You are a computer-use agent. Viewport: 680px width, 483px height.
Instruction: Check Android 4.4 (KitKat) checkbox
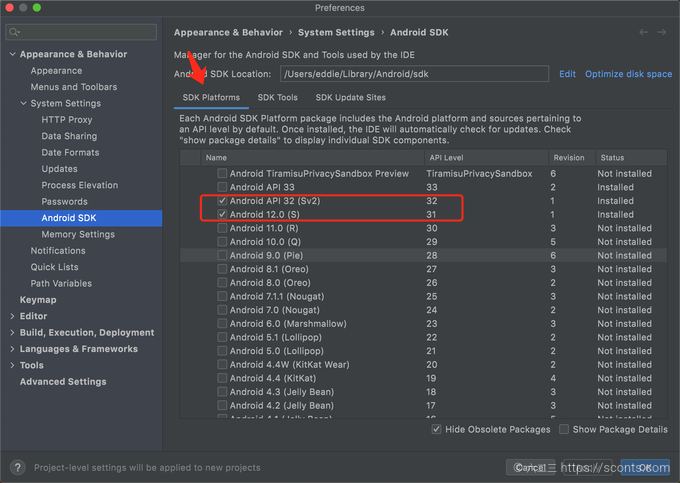coord(222,378)
